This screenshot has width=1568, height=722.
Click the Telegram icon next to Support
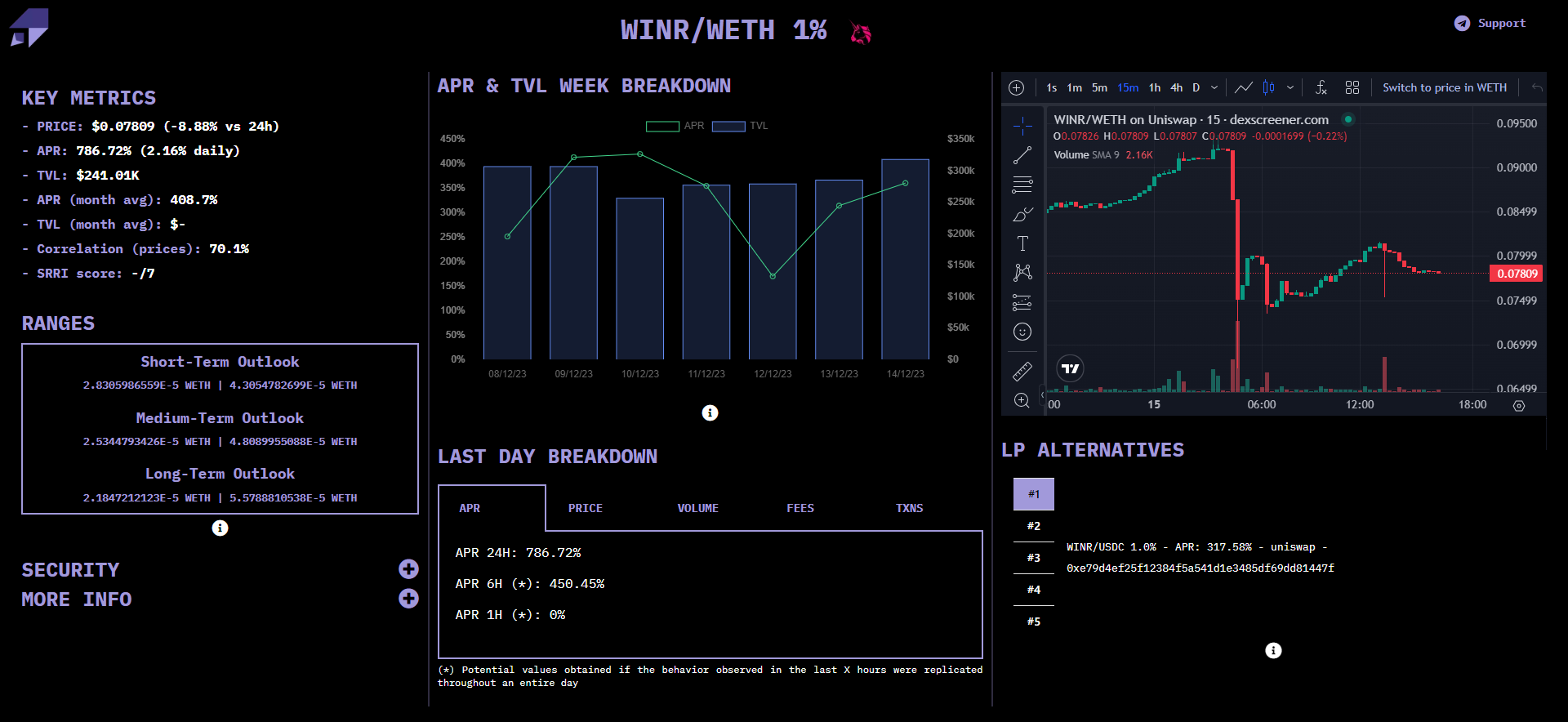coord(1462,23)
